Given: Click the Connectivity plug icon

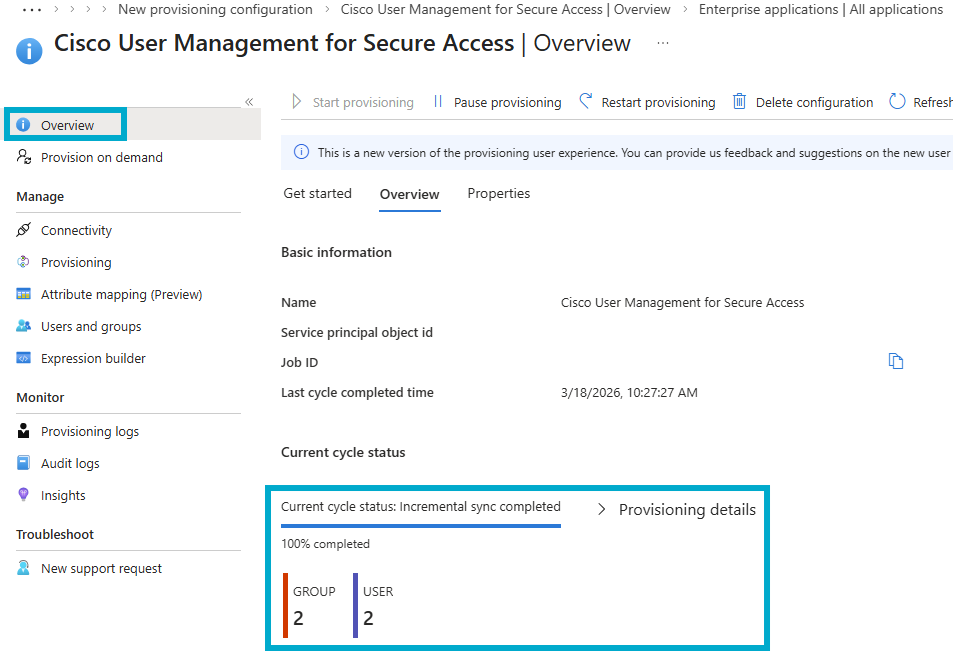Looking at the screenshot, I should (24, 230).
